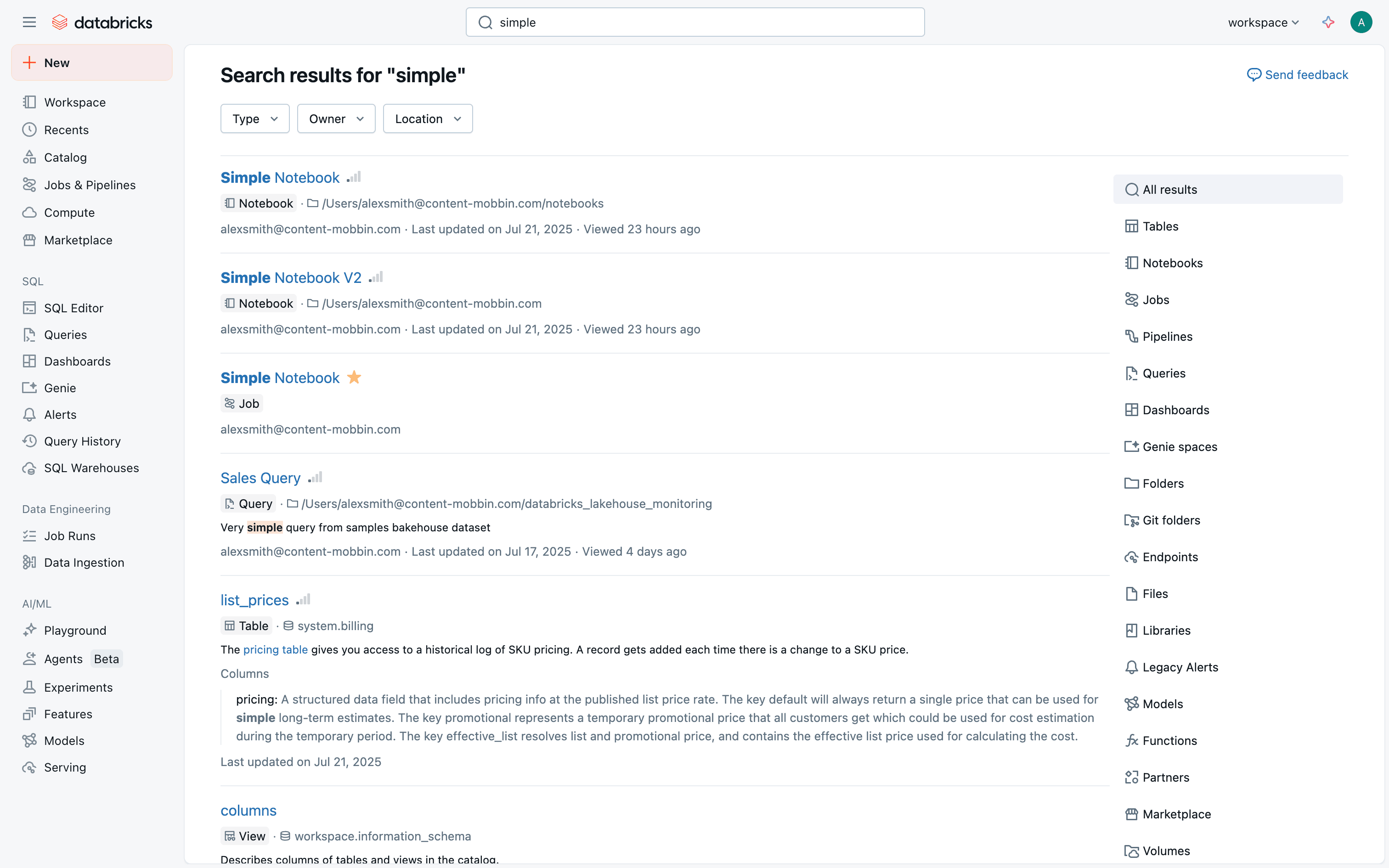Viewport: 1389px width, 868px height.
Task: Open the hamburger menu icon
Action: click(x=29, y=23)
